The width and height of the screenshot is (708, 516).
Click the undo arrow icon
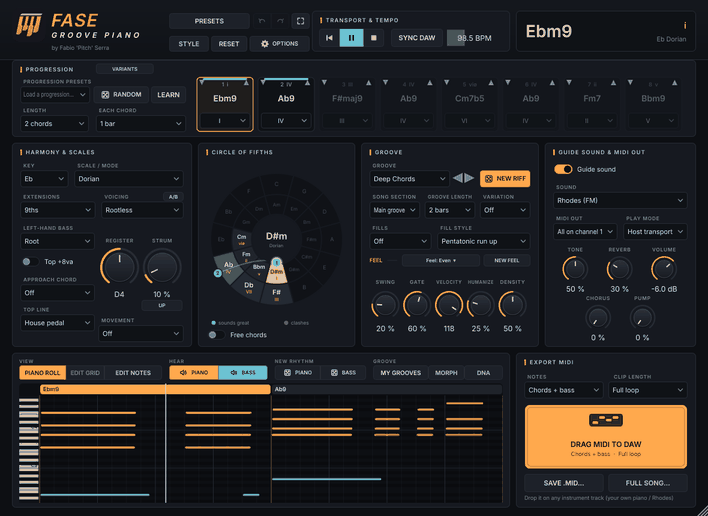pyautogui.click(x=261, y=21)
